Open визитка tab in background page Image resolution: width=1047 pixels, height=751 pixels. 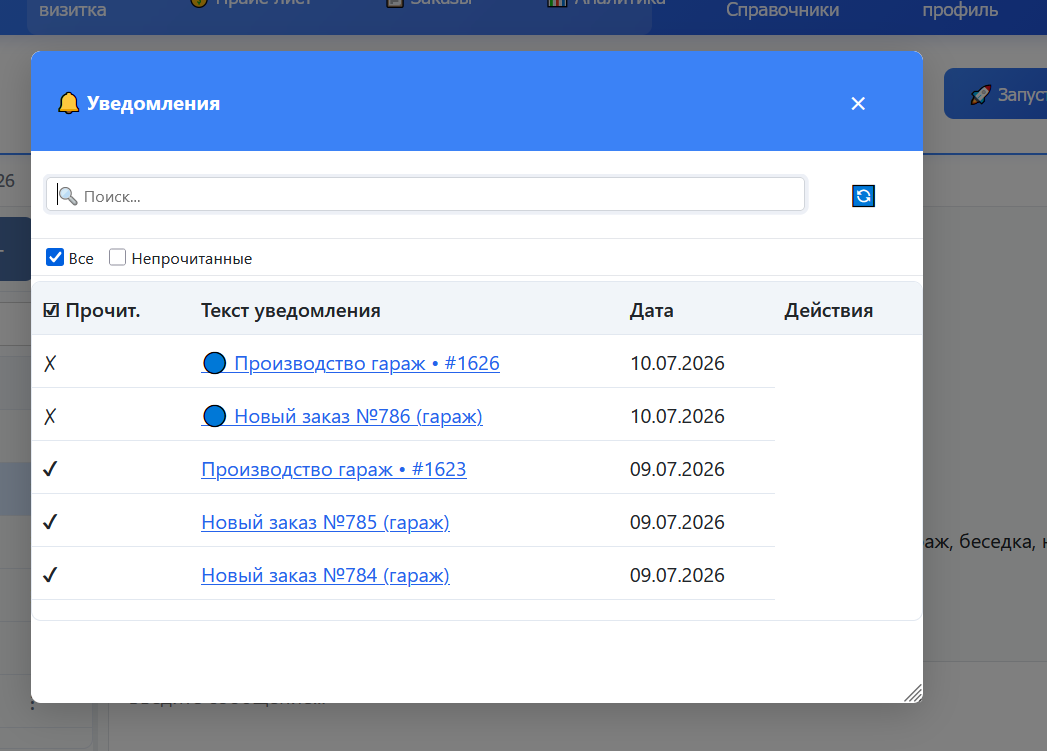73,9
